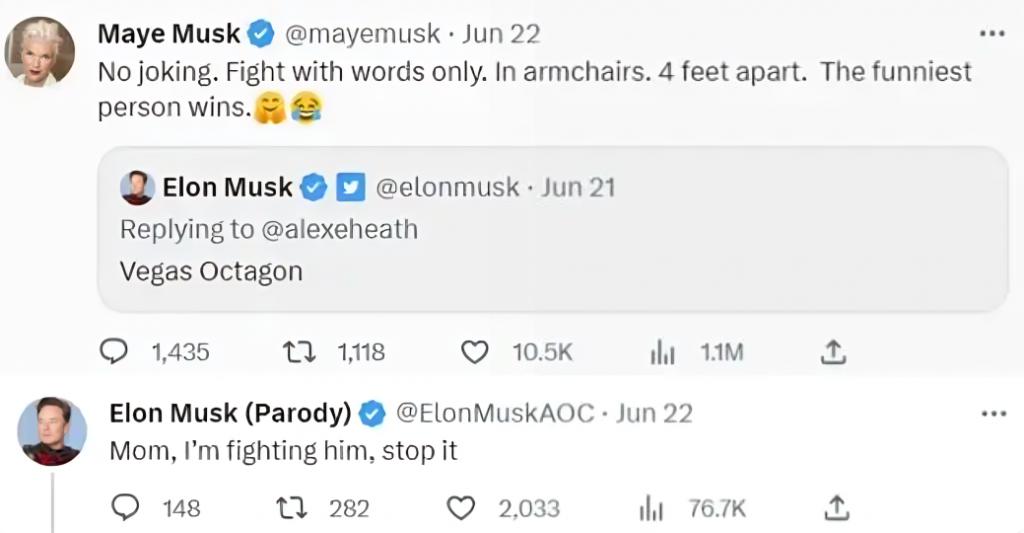Screen dimensions: 1024x533
Task: Reply to the Elon Musk (Parody) tweet
Action: pos(125,508)
